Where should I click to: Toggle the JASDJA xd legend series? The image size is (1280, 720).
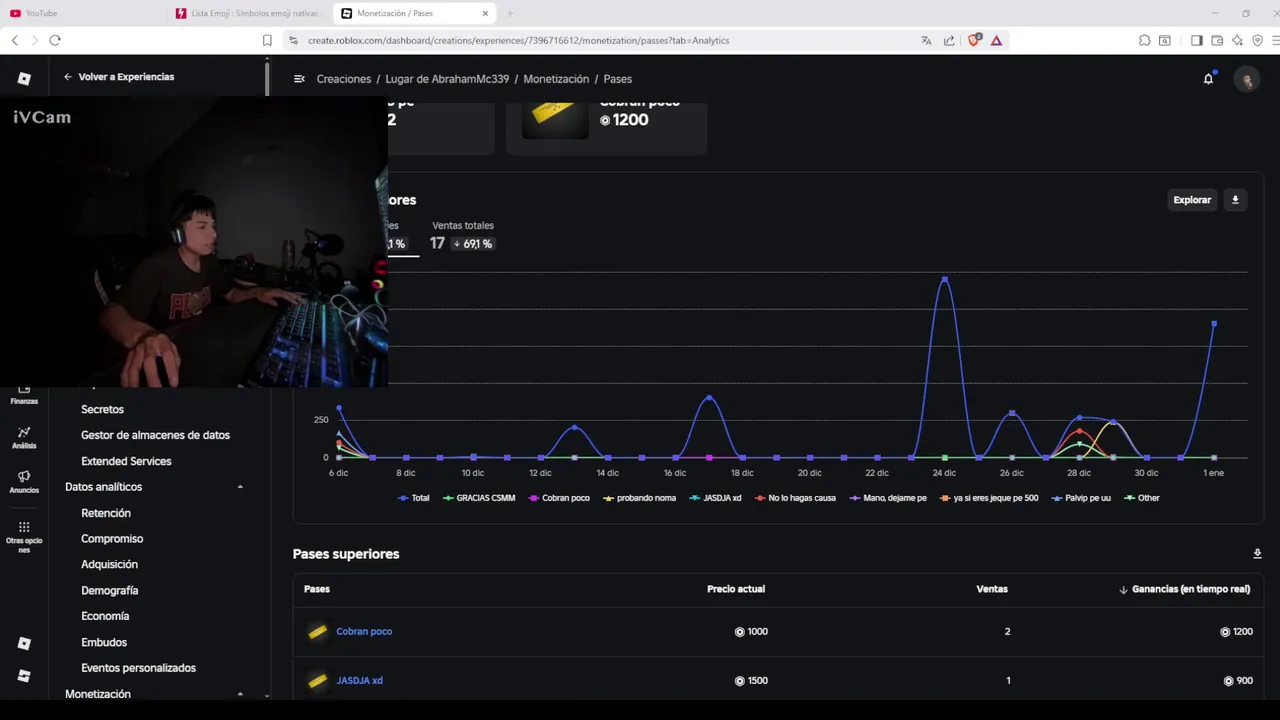point(715,498)
